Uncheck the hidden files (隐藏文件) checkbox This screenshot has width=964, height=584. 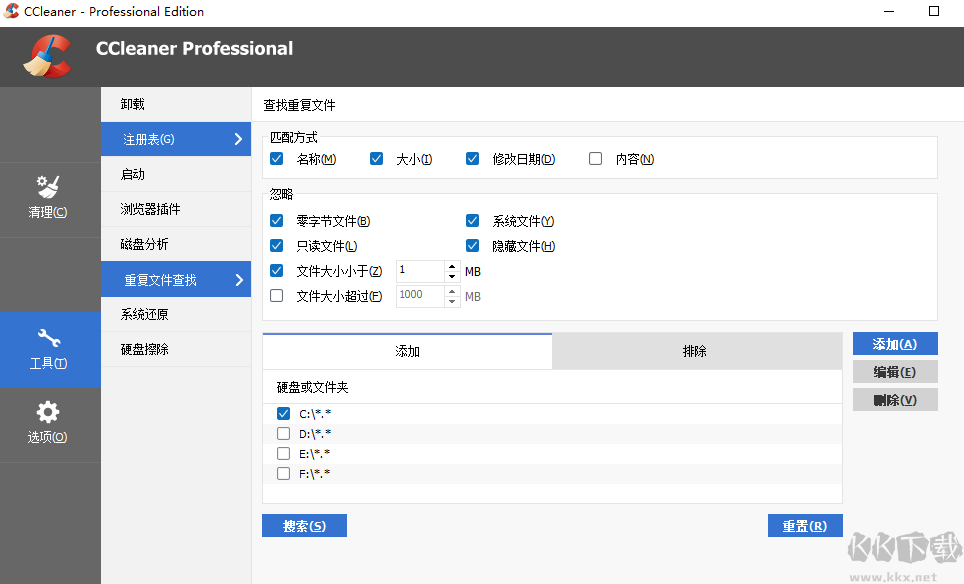coord(472,245)
